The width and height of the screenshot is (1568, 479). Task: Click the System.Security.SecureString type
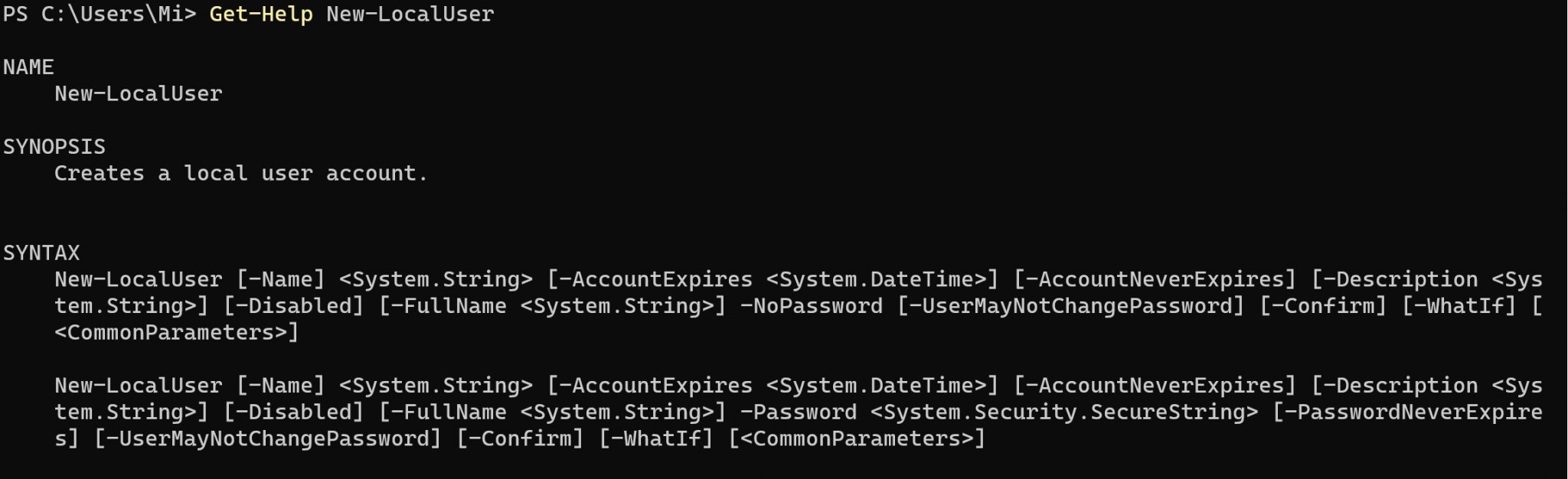click(1063, 412)
